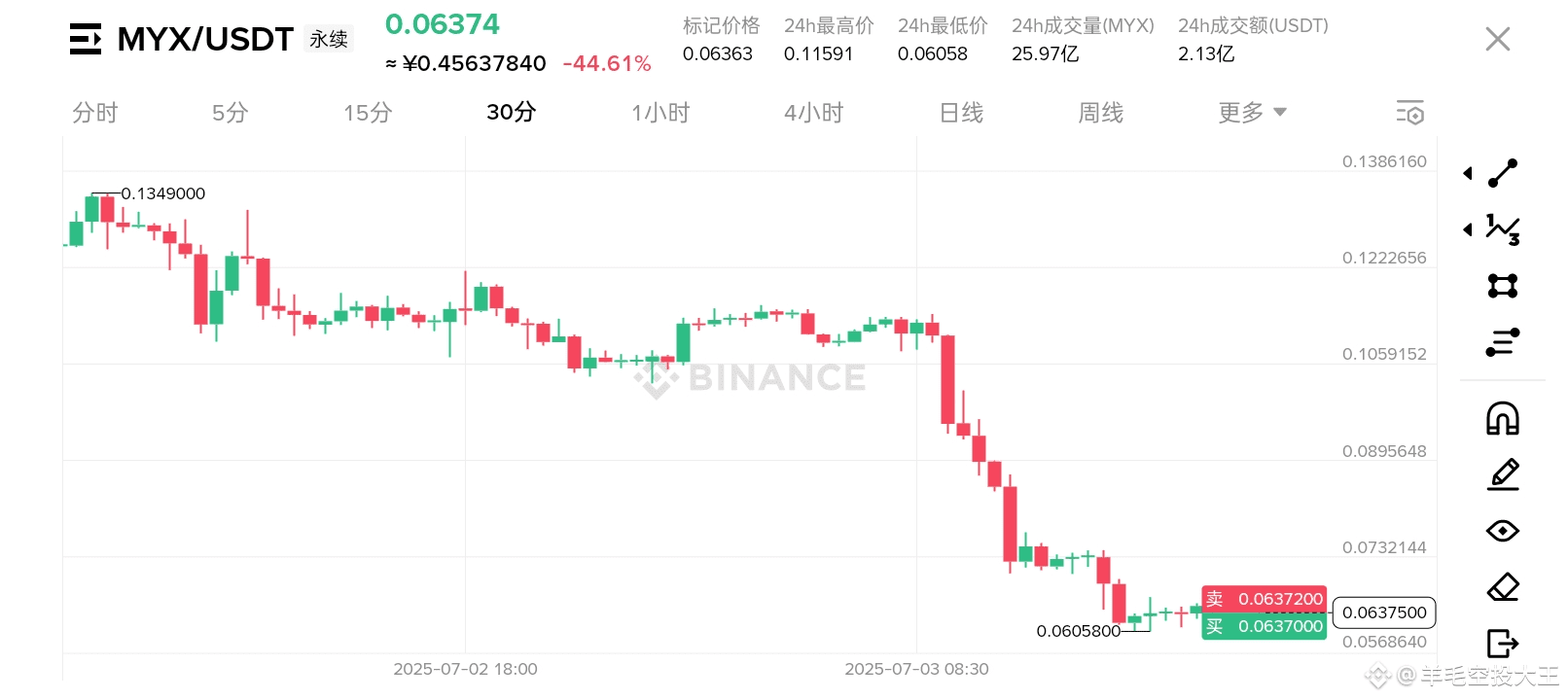This screenshot has width=1568, height=700.
Task: Click the exit drawing mode icon
Action: [1503, 644]
